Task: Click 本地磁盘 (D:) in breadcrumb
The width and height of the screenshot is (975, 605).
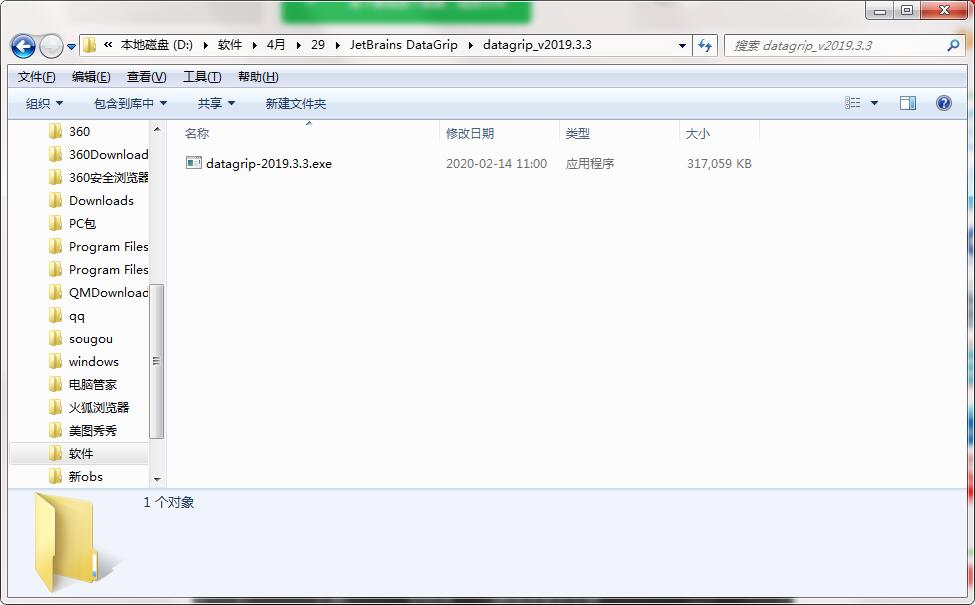Action: click(x=156, y=45)
